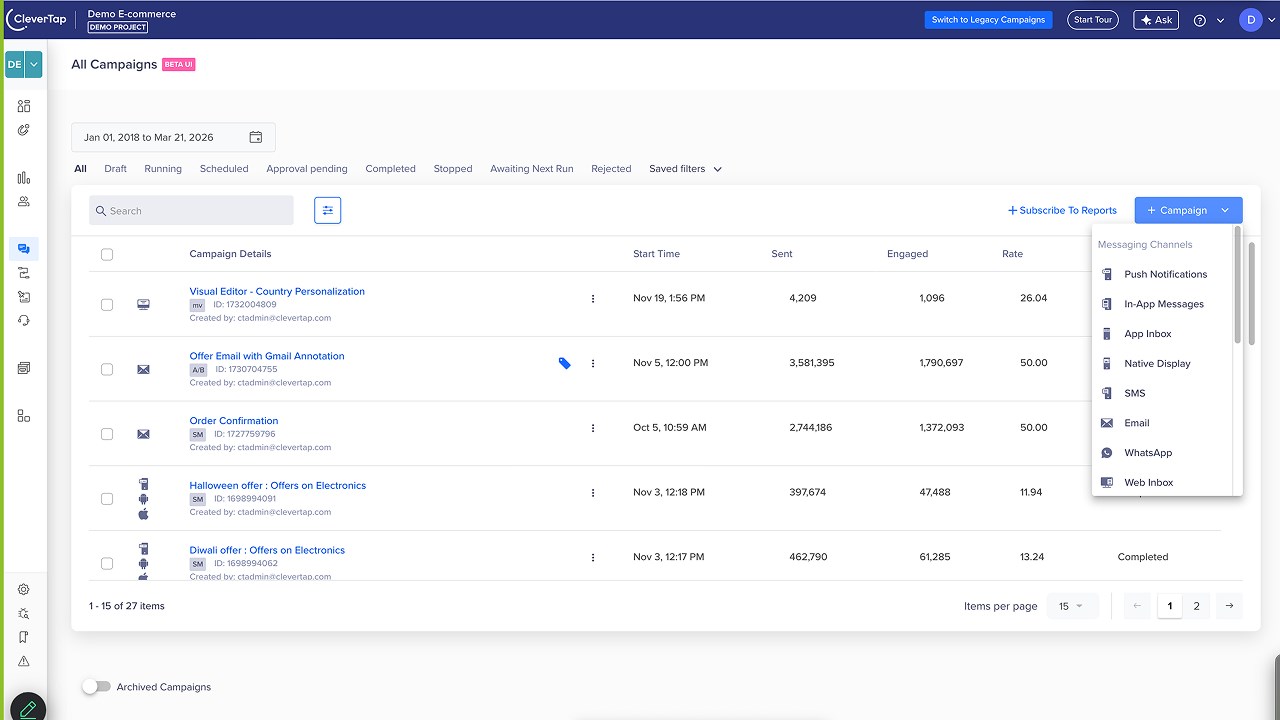Image resolution: width=1280 pixels, height=720 pixels.
Task: Click Switch to Legacy Campaigns button
Action: 988,20
